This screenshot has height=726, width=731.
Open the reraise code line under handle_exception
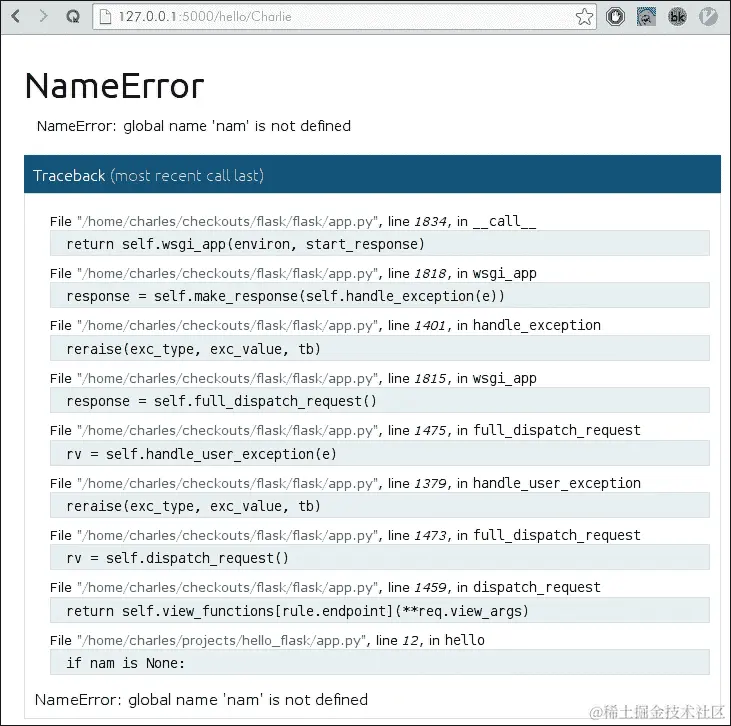pos(379,348)
